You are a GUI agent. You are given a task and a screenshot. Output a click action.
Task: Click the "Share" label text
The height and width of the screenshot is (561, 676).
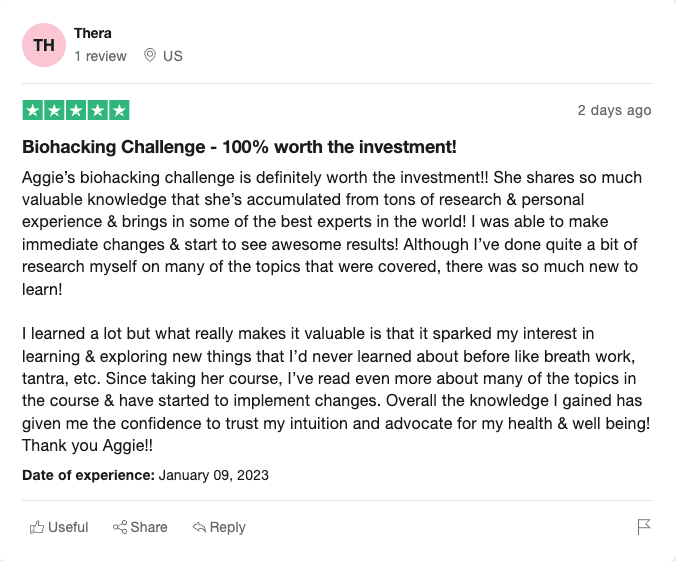click(149, 527)
